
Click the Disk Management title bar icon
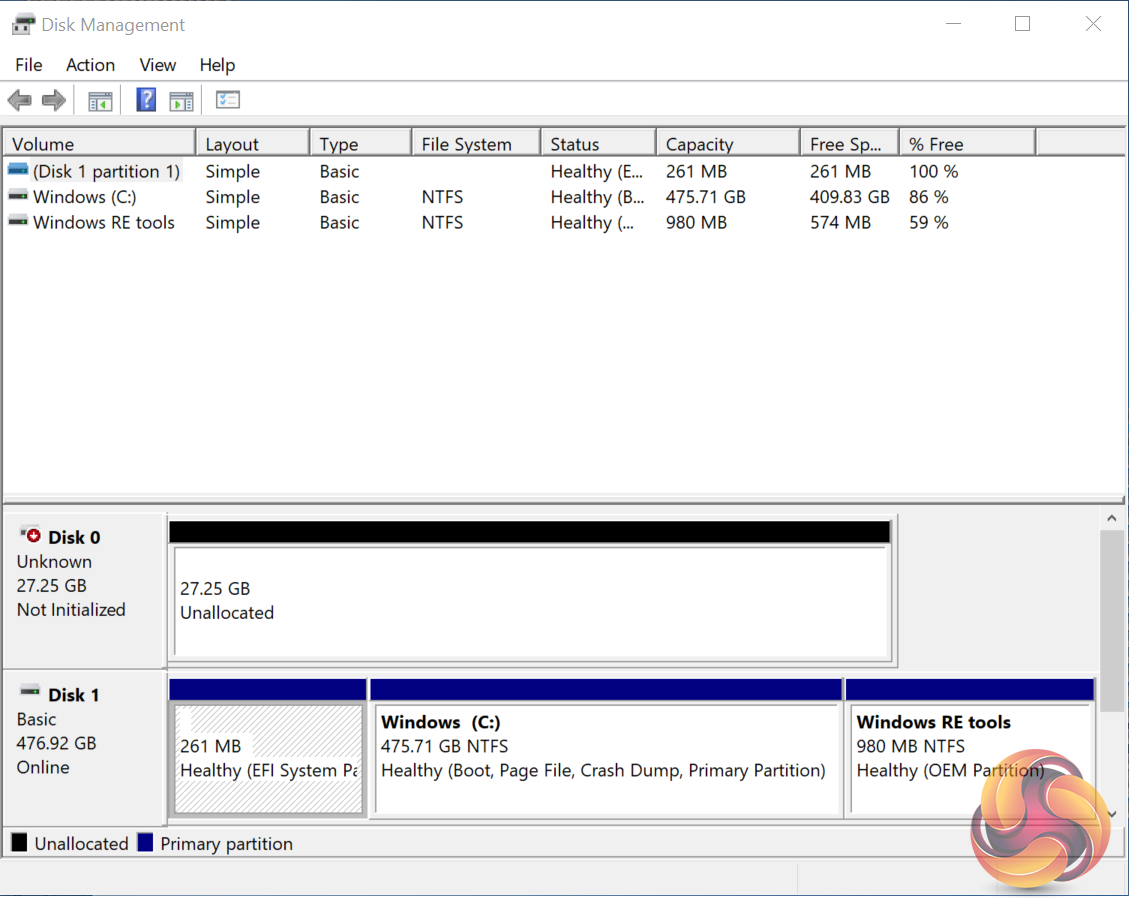pyautogui.click(x=22, y=25)
